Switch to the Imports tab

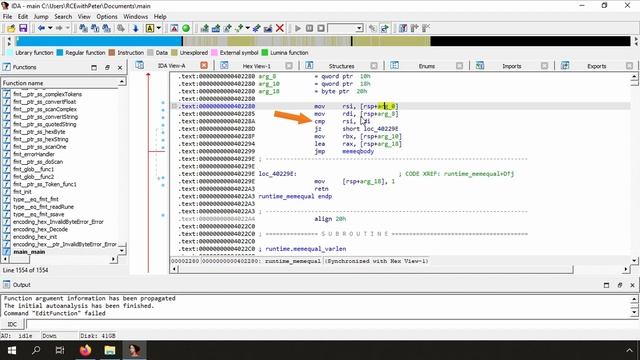[x=511, y=66]
